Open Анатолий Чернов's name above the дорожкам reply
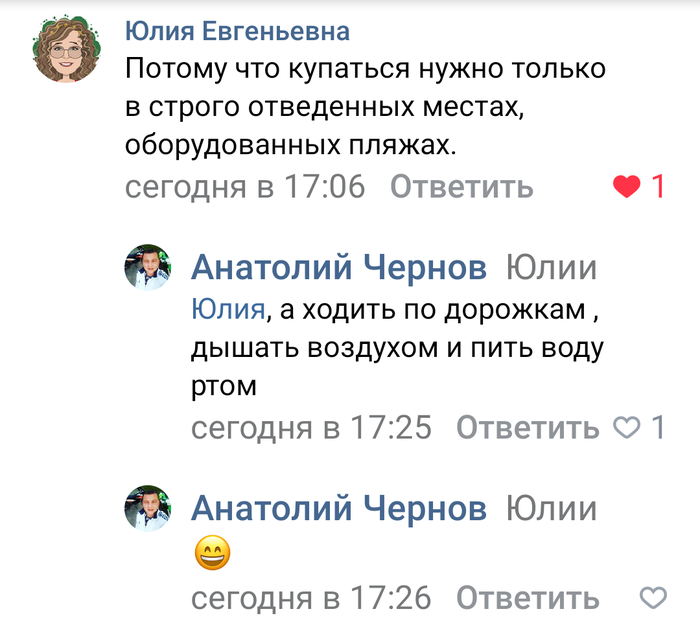 [339, 268]
